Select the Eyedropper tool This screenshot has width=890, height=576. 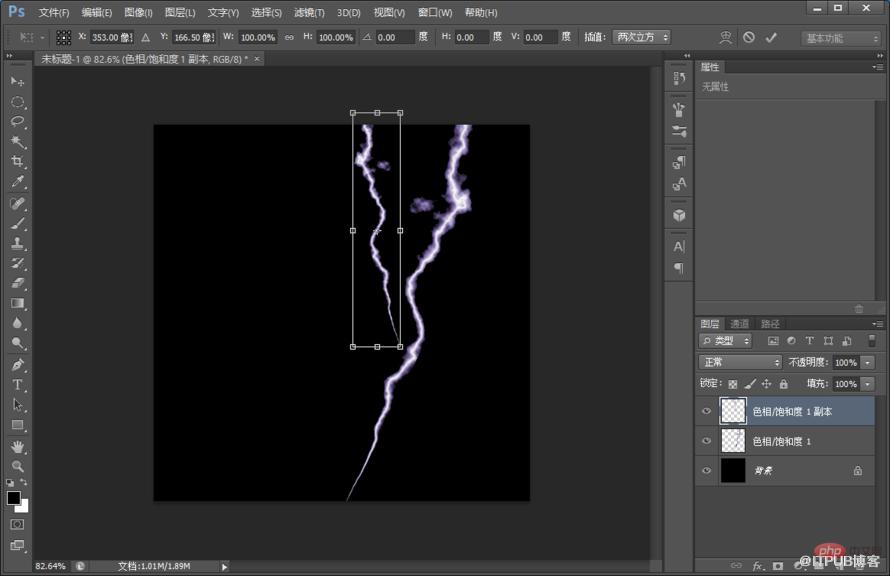click(x=18, y=182)
